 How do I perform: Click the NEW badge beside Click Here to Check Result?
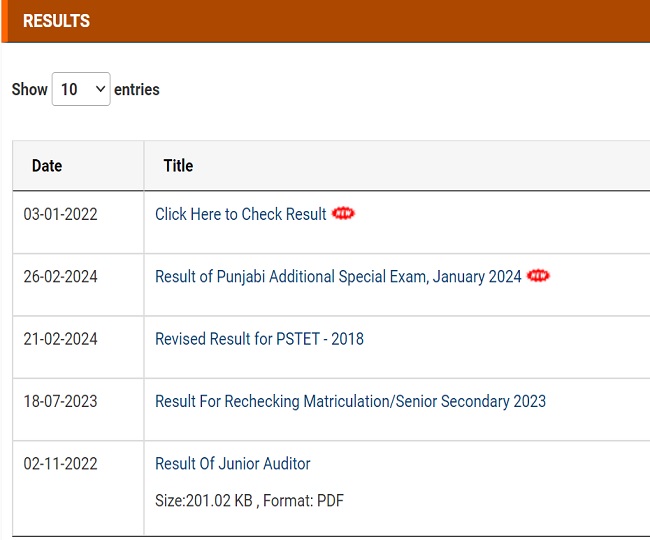click(343, 213)
